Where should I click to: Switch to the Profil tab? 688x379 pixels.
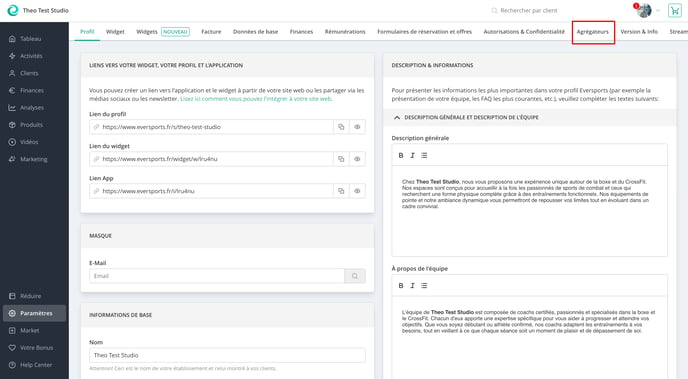point(87,32)
